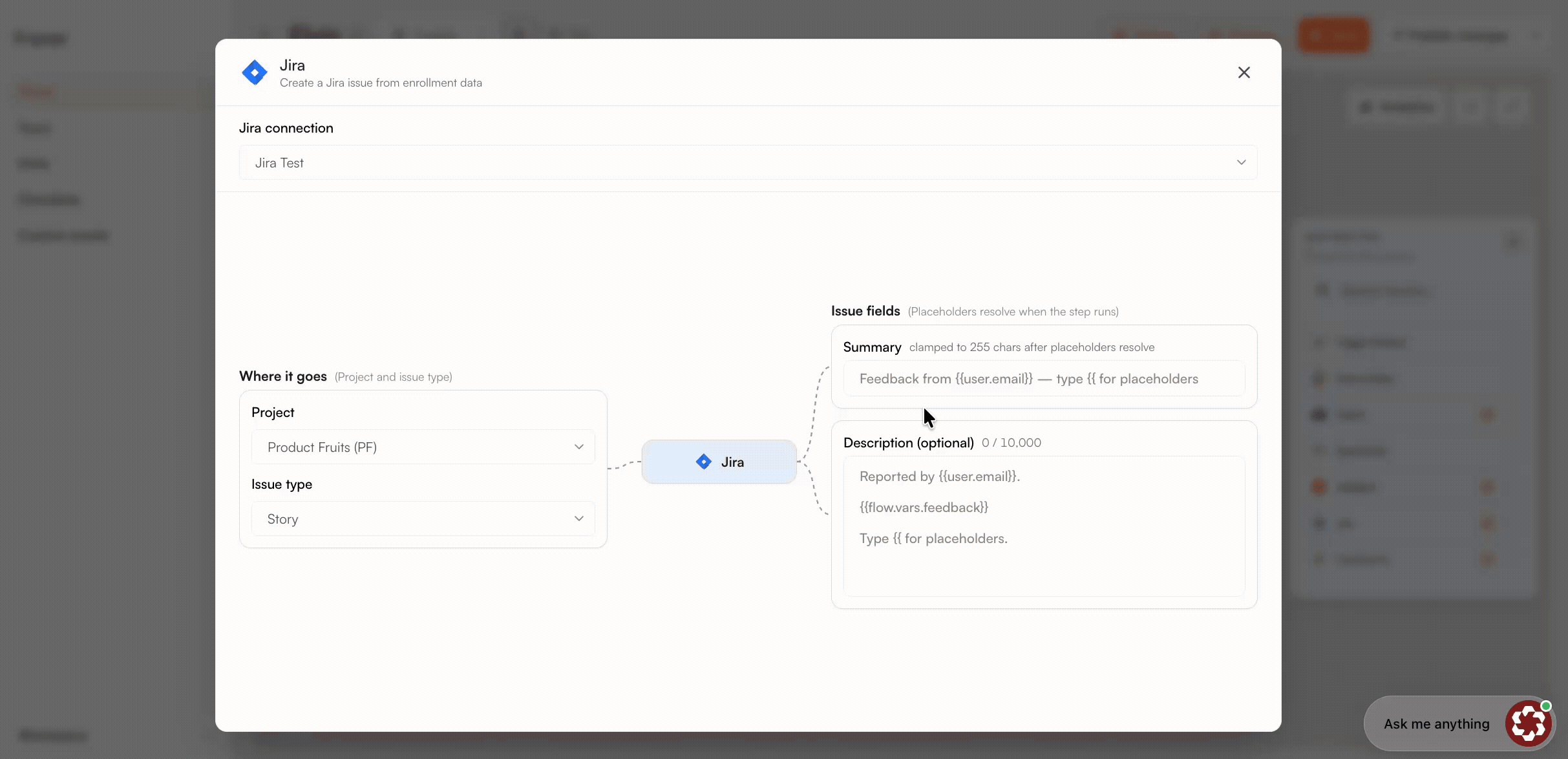Open the Issue type dropdown set to Story

click(423, 518)
